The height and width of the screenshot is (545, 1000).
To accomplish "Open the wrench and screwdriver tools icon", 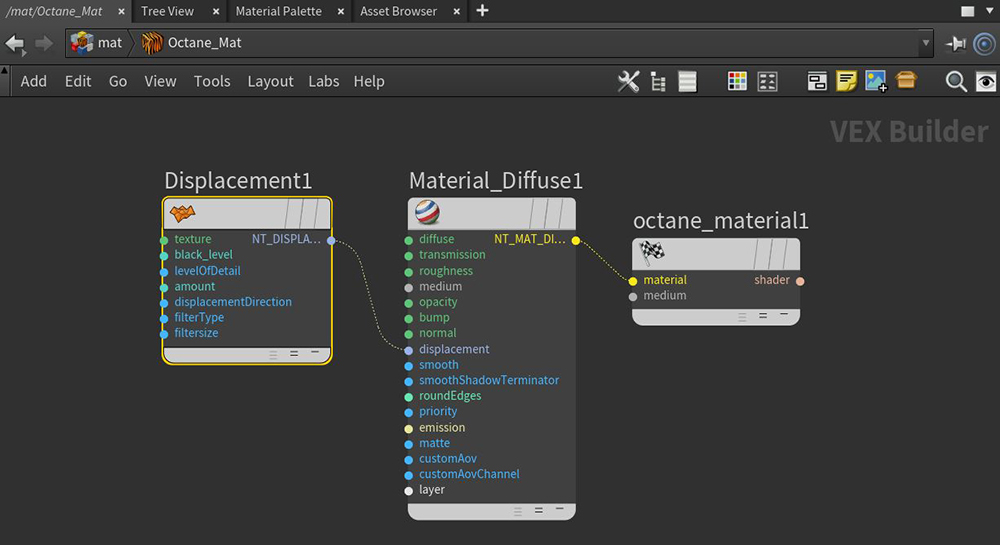I will [628, 82].
